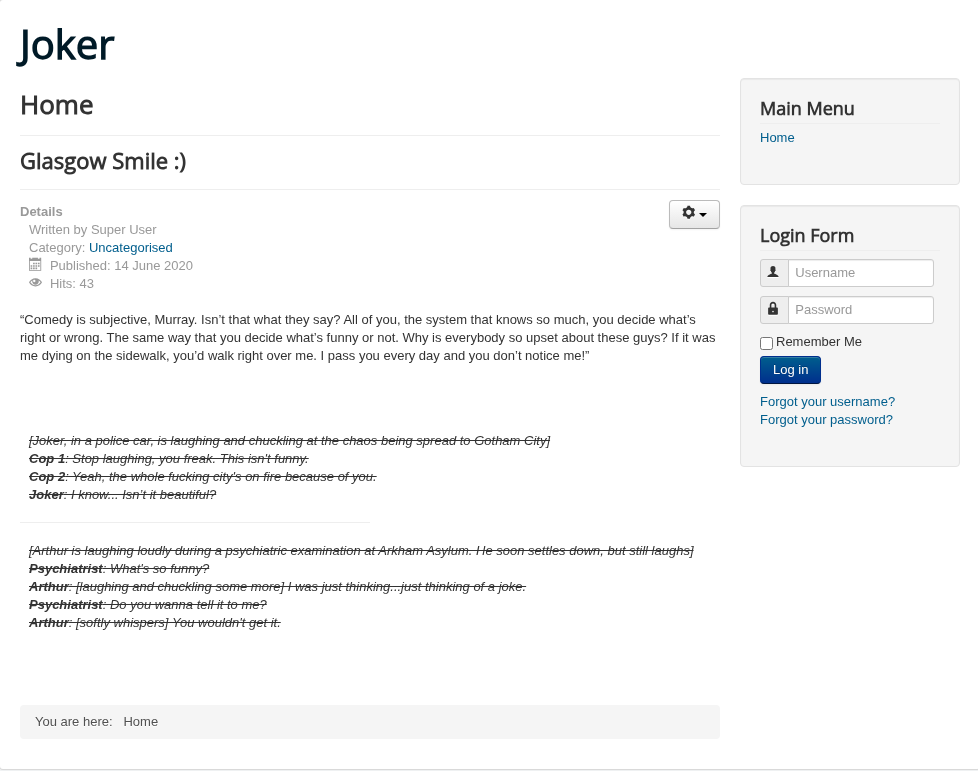Open the Uncategorised category link
The height and width of the screenshot is (771, 978).
tap(130, 248)
